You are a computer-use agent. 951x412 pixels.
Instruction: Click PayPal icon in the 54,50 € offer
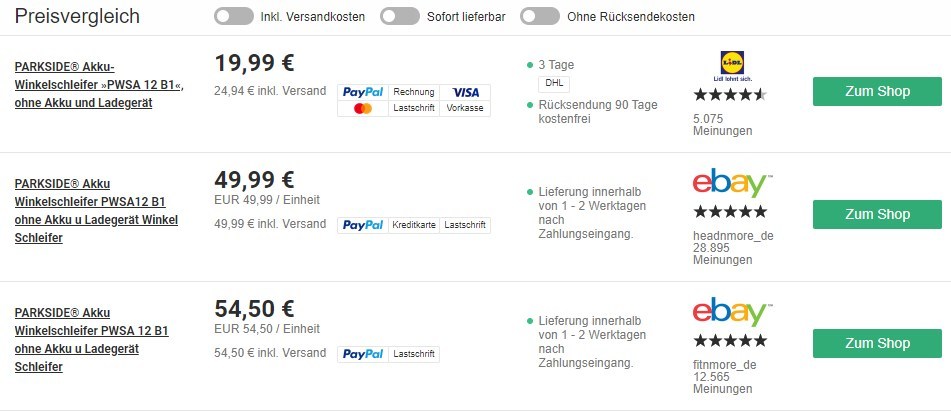click(x=363, y=354)
